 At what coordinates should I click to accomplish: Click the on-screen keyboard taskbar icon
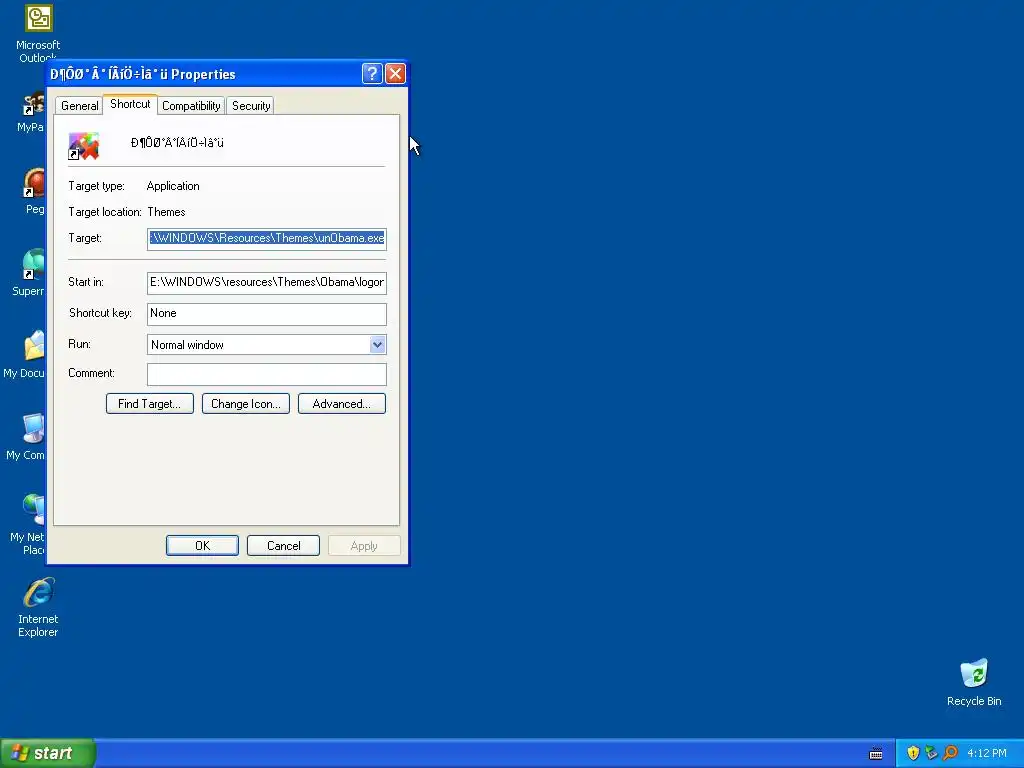(x=876, y=754)
